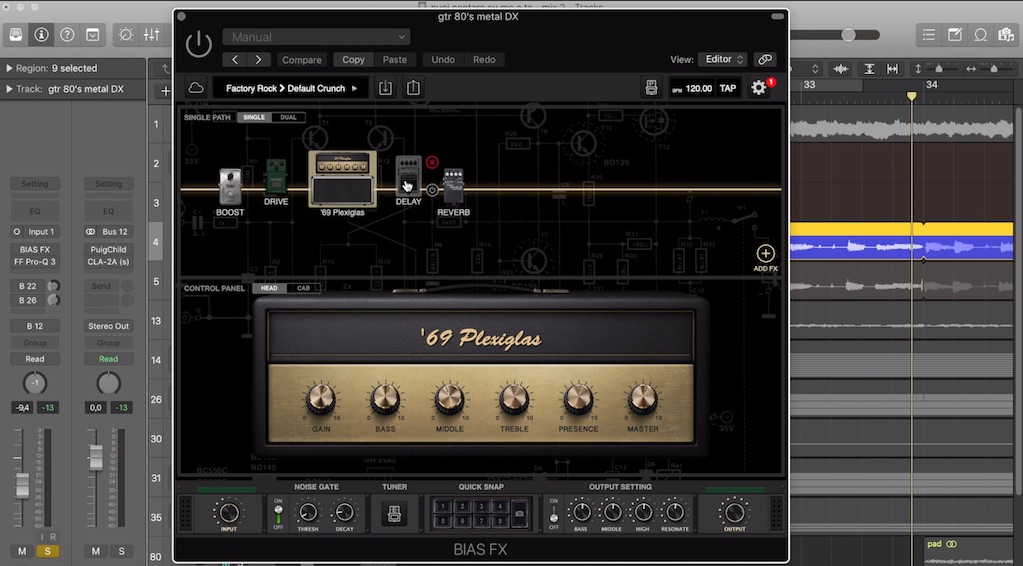
Task: Click the Undo button
Action: [x=443, y=59]
